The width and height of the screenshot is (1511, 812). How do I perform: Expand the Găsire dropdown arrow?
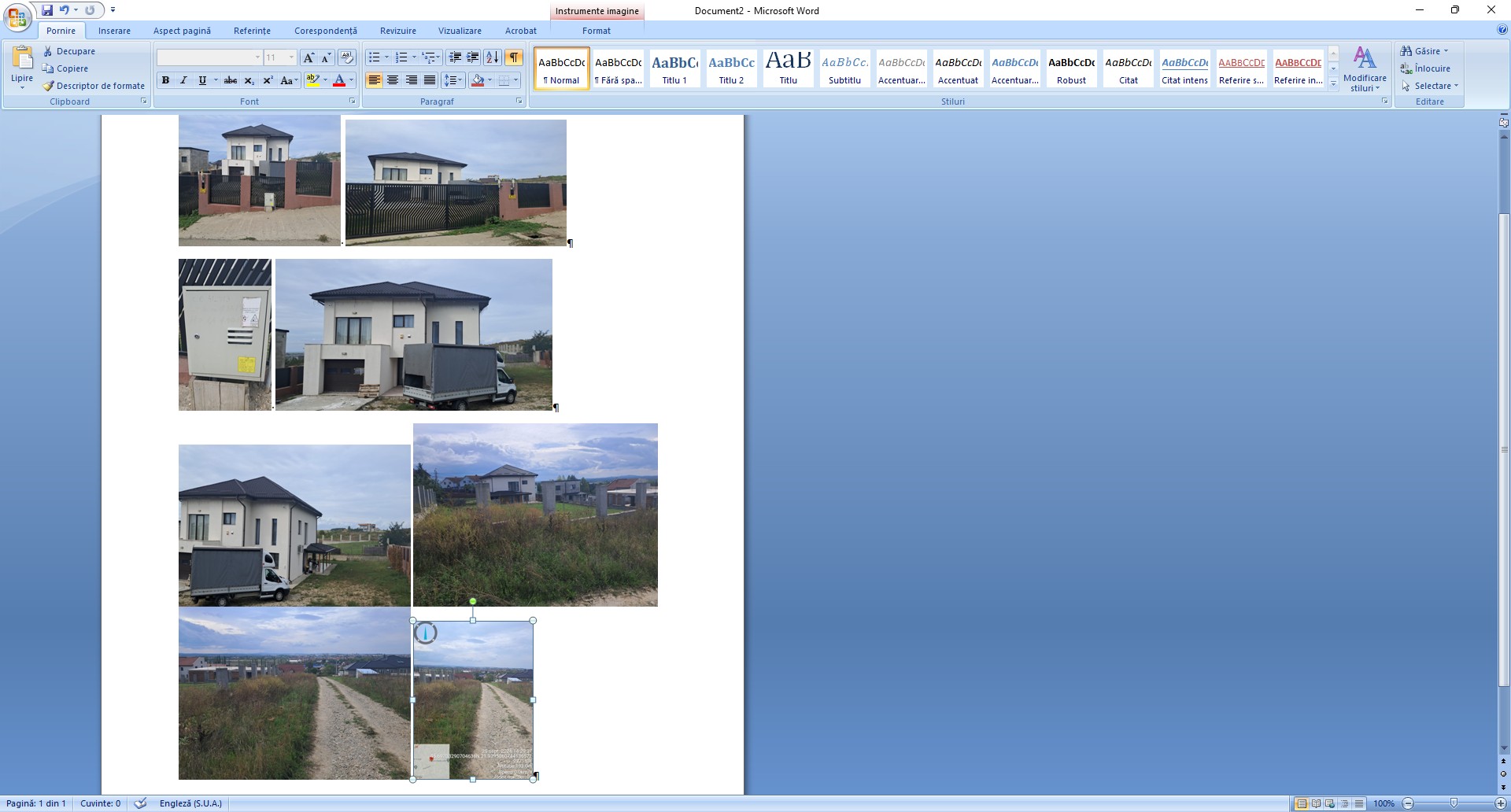1446,51
